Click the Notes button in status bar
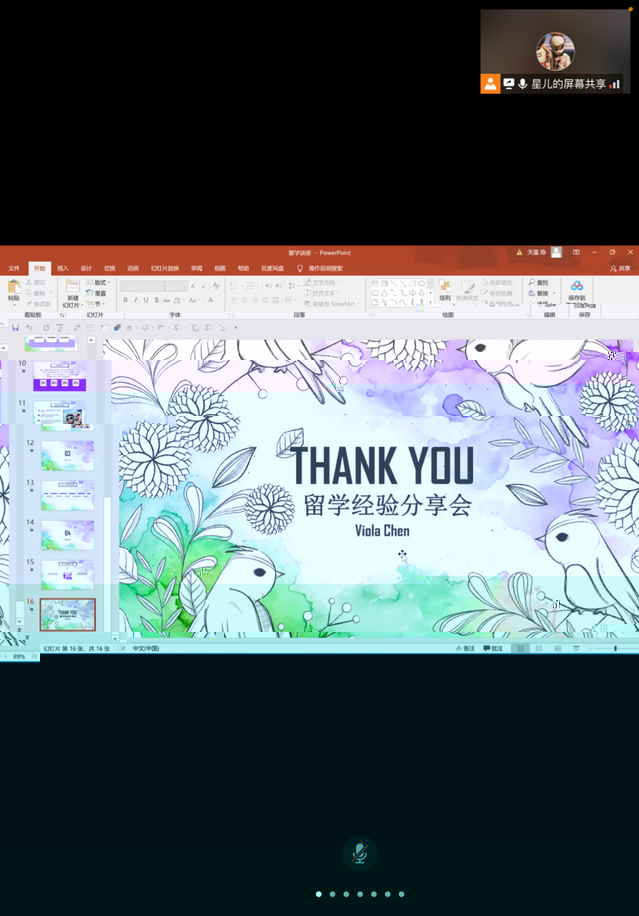This screenshot has width=639, height=916. pos(464,648)
